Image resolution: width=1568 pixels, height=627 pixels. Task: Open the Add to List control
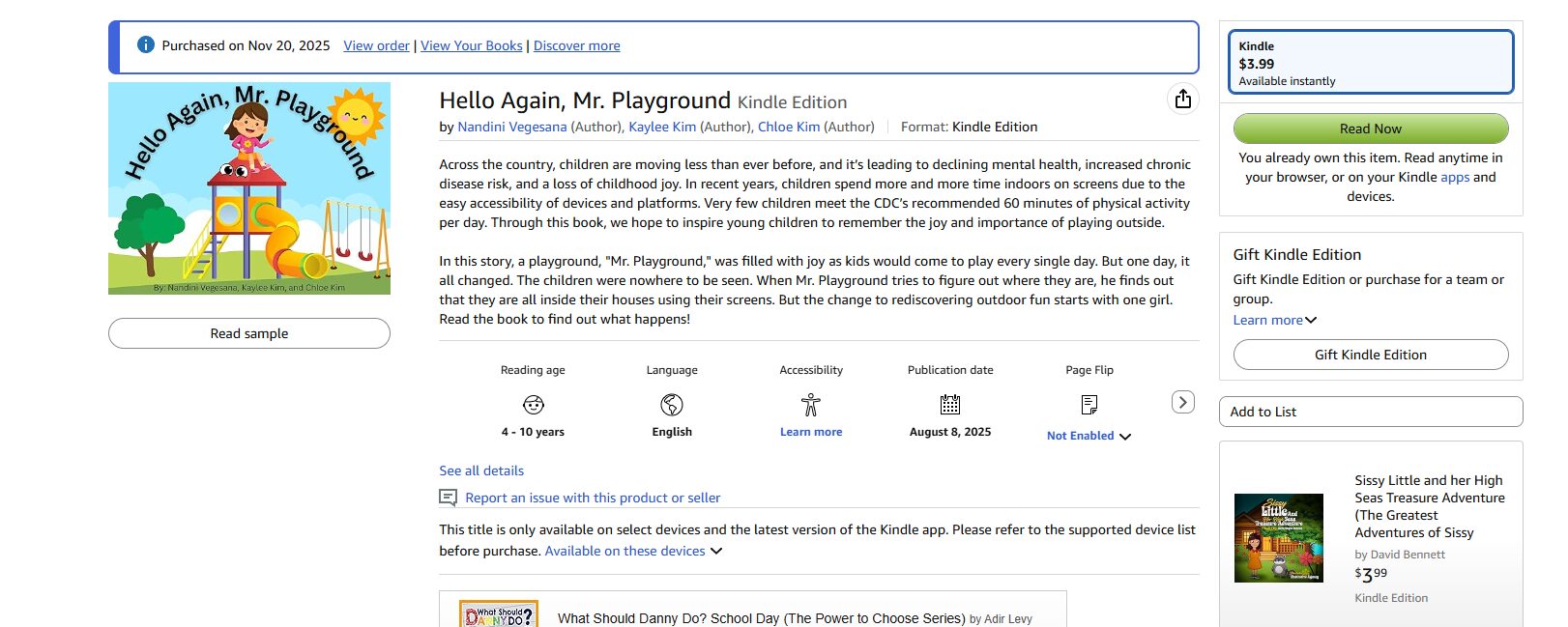click(x=1370, y=412)
